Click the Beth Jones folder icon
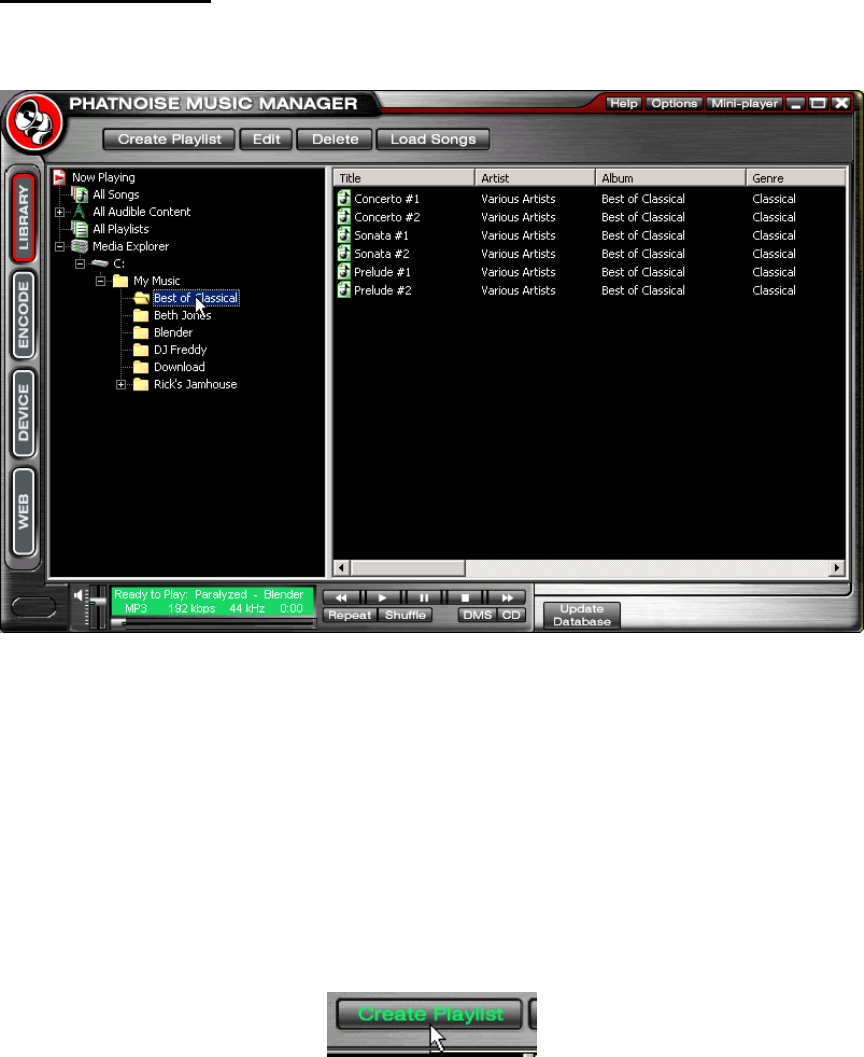This screenshot has width=864, height=1057. point(141,315)
